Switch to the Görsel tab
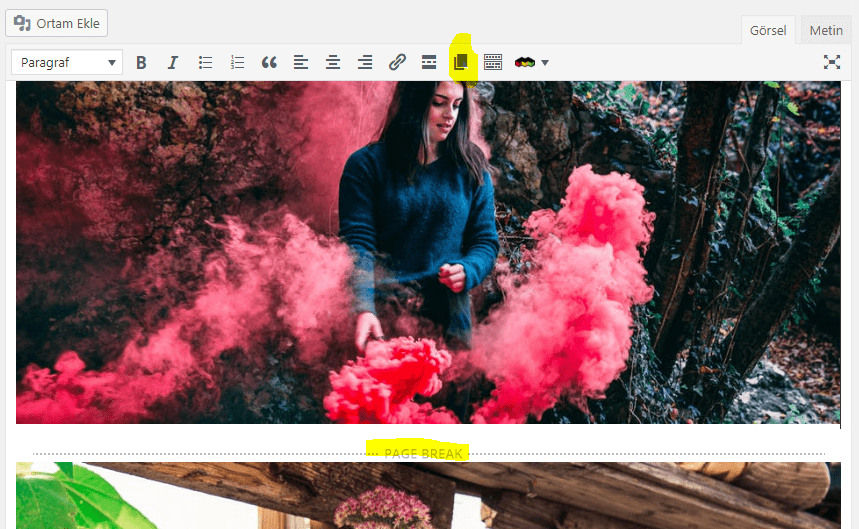 tap(768, 30)
